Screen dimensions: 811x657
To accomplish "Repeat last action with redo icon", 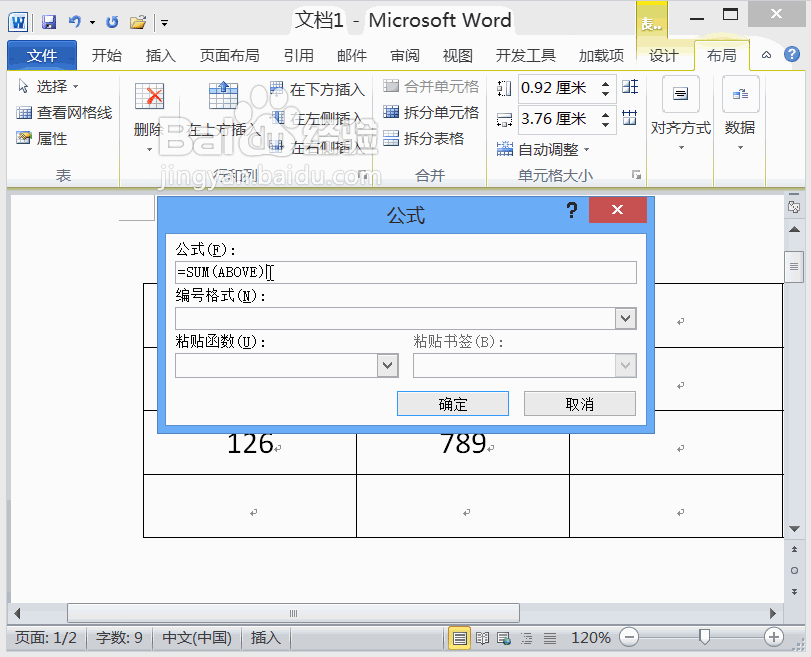I will point(112,22).
